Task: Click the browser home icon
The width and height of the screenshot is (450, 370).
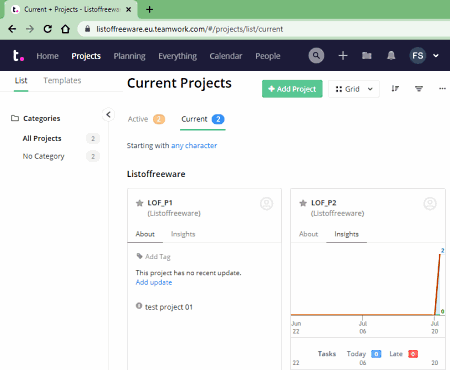Action: point(65,29)
